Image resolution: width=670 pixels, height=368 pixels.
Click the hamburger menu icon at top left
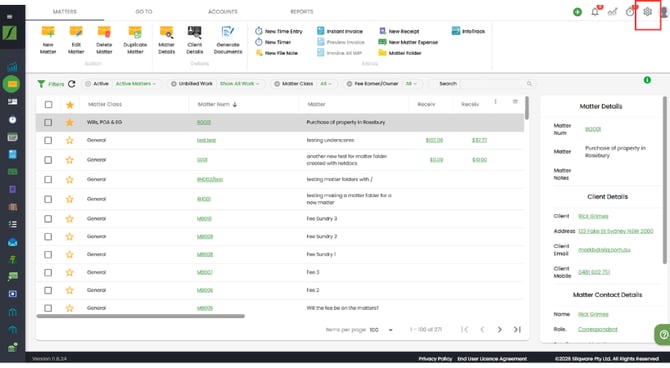click(x=9, y=17)
